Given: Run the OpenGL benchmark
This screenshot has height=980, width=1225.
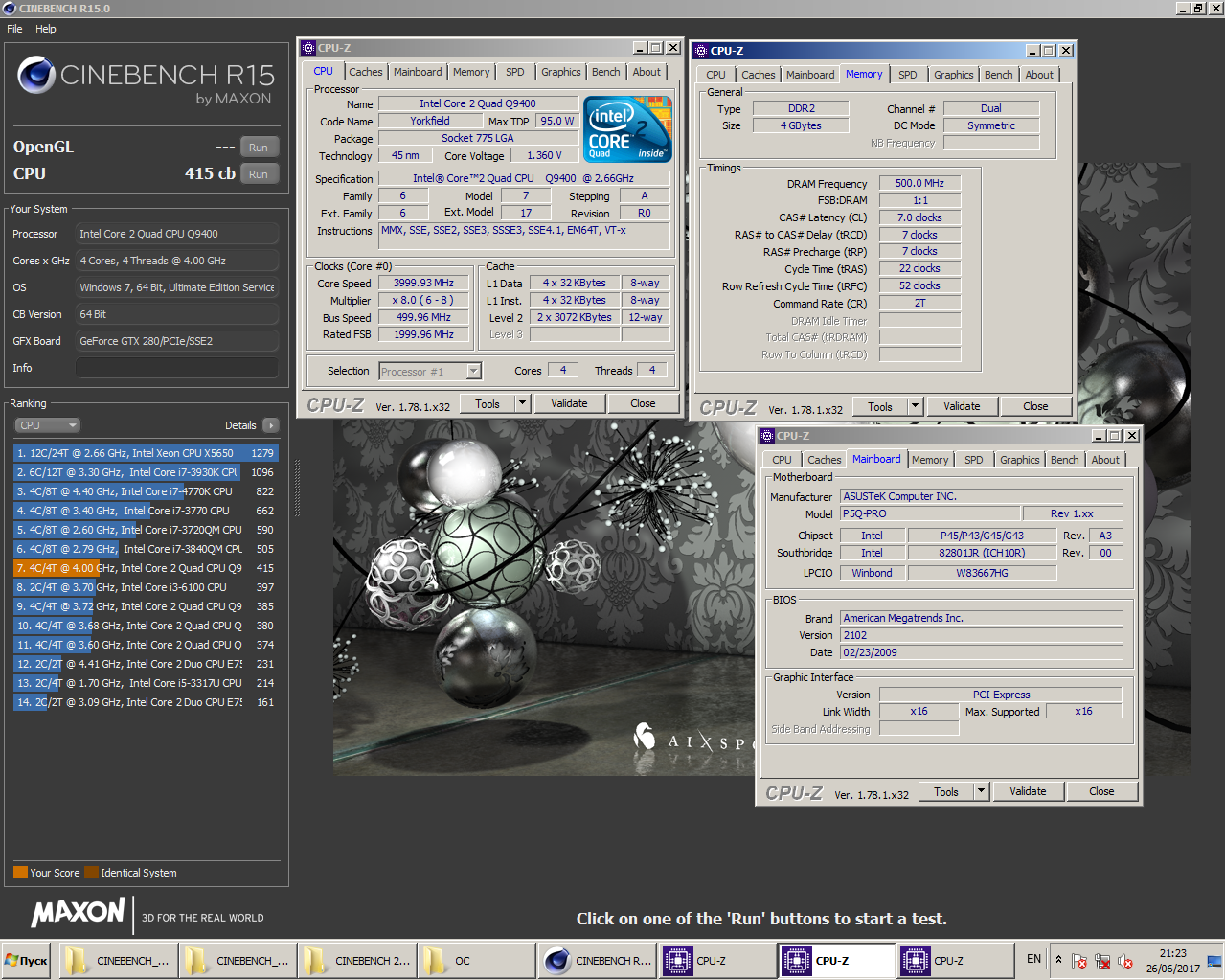Looking at the screenshot, I should [259, 148].
